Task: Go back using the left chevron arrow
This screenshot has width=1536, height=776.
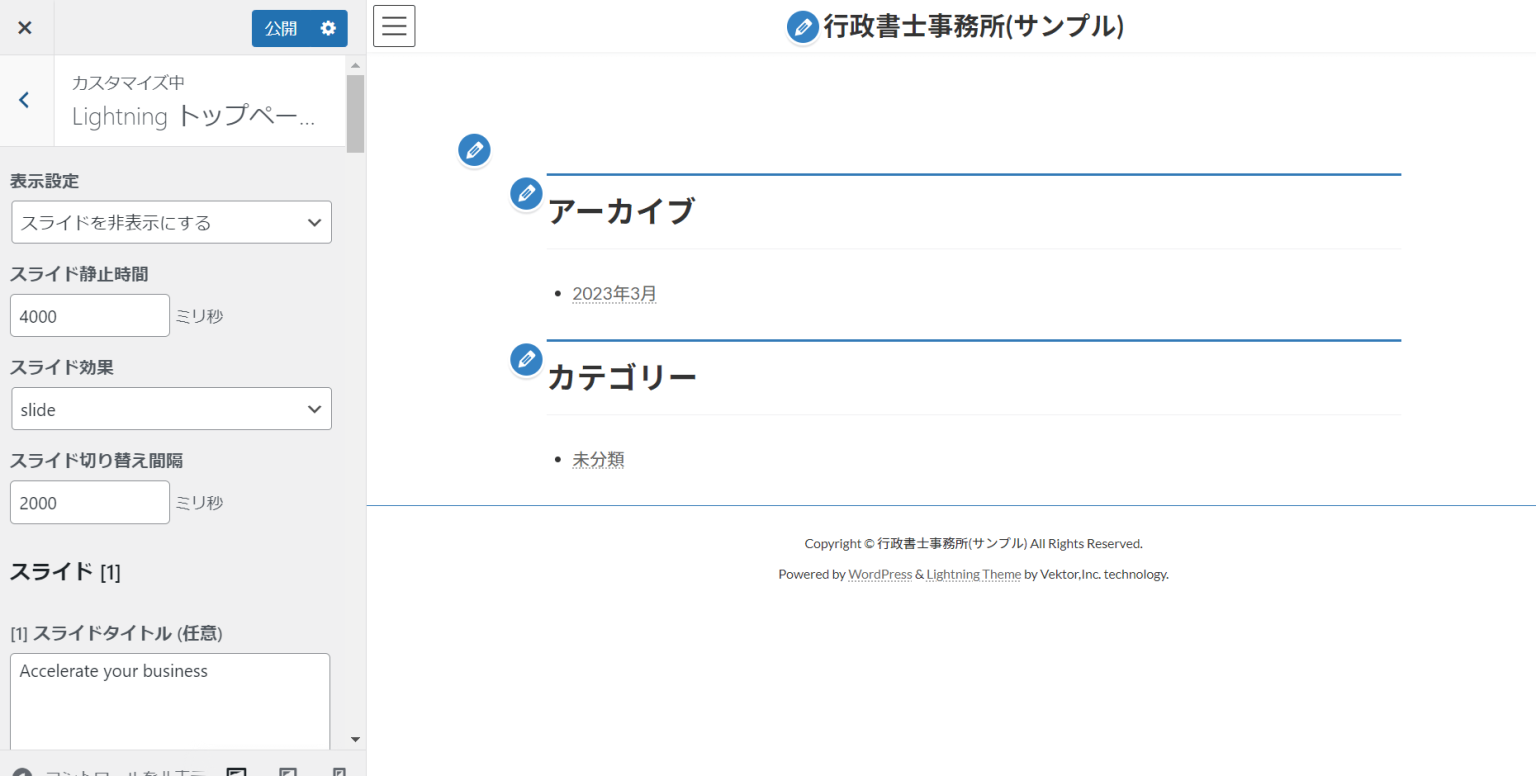Action: click(24, 100)
